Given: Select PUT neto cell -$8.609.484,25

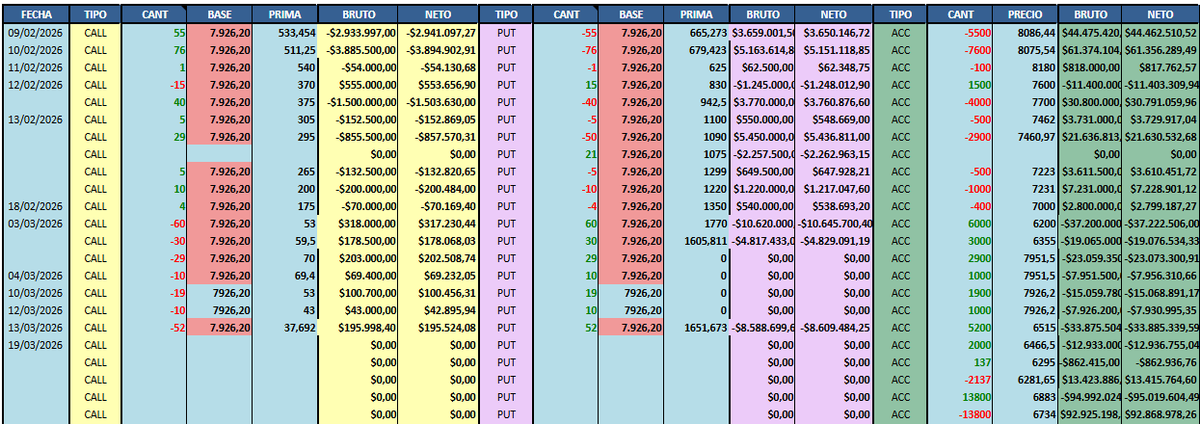Looking at the screenshot, I should (833, 327).
